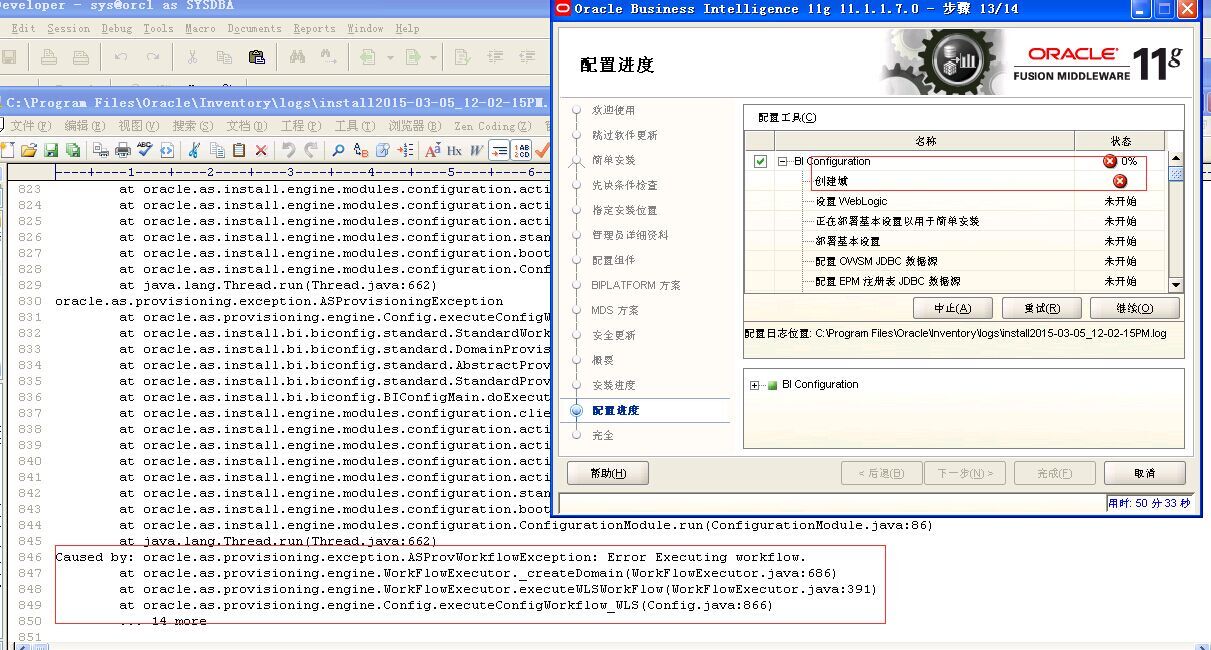Click Replace icon next to Find magnifier
1211x650 pixels.
(361, 150)
